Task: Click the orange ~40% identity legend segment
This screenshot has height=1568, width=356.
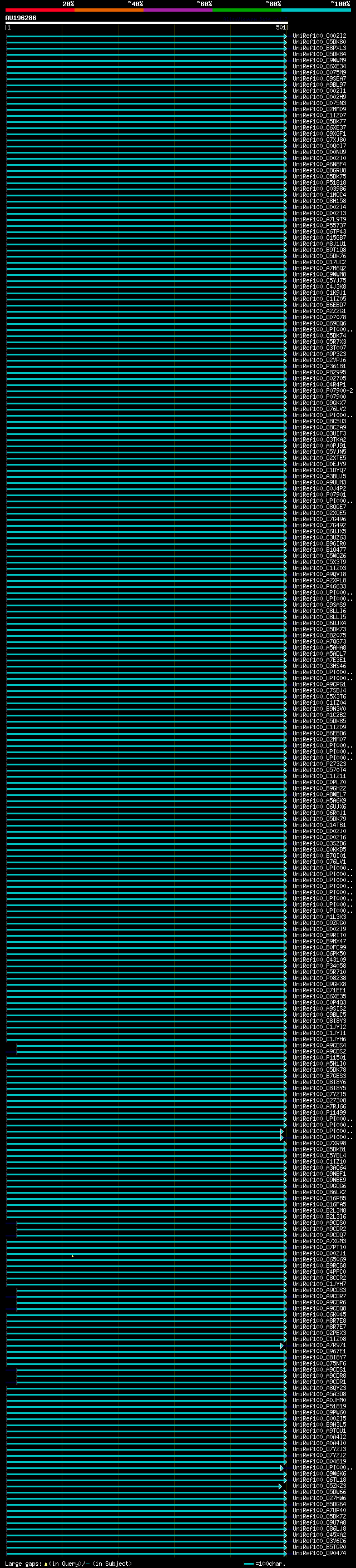Action: point(109,10)
